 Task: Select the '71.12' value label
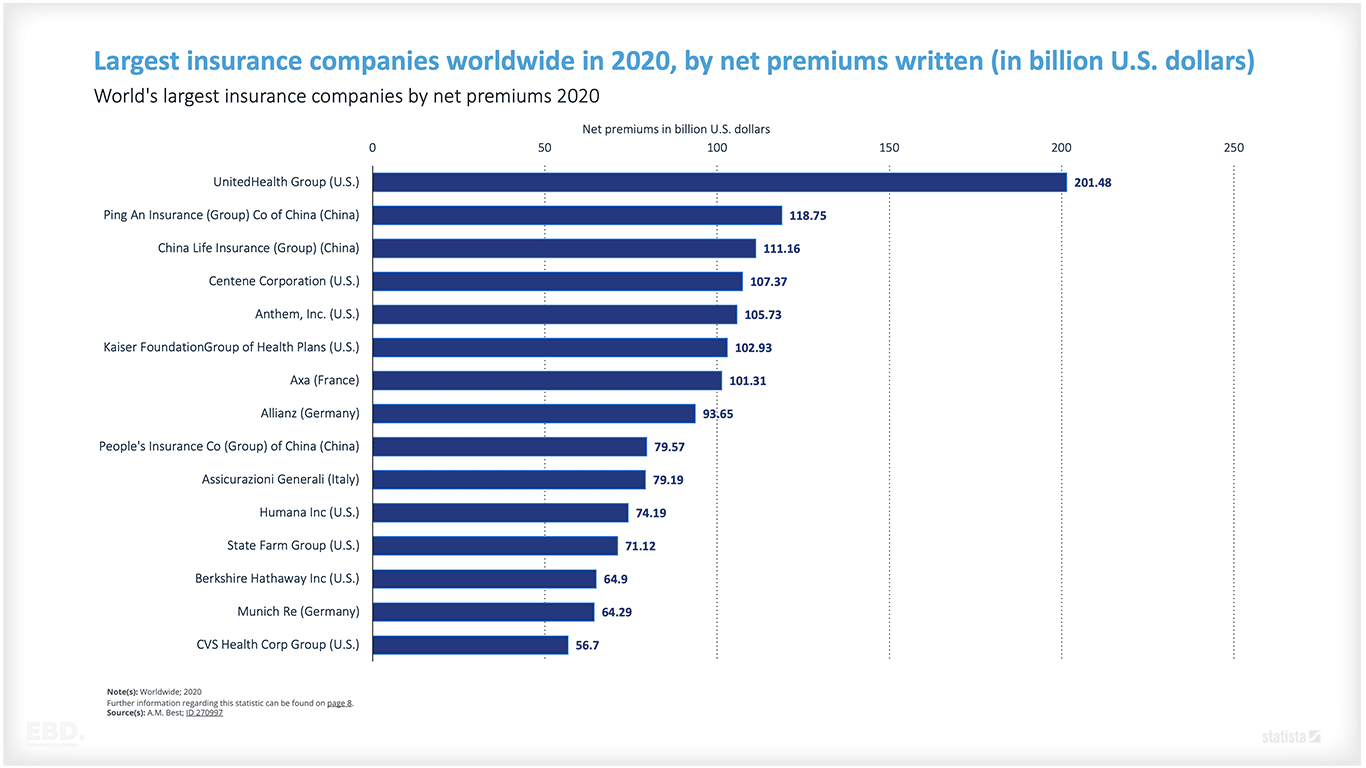[640, 546]
